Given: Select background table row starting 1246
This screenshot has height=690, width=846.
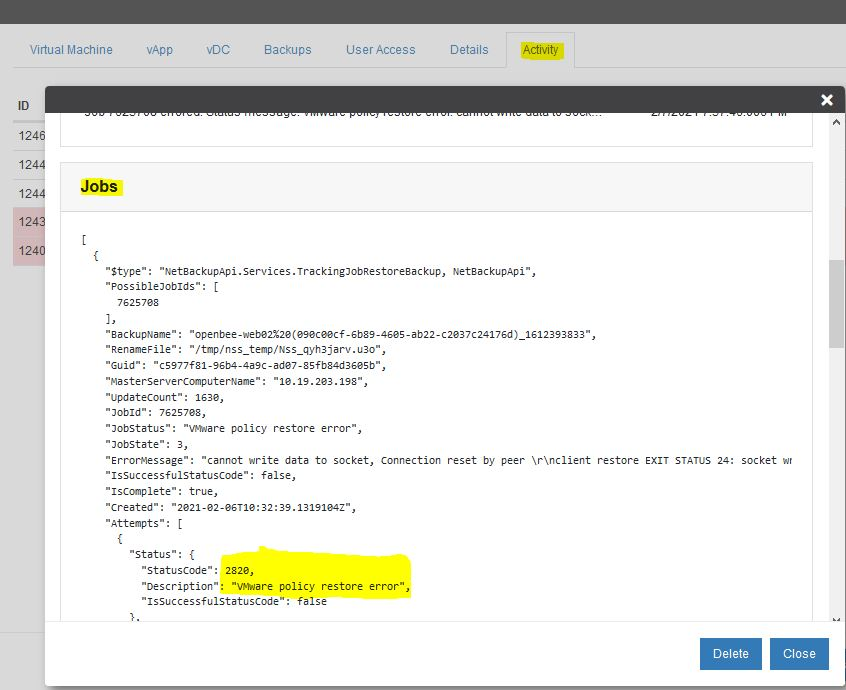Looking at the screenshot, I should coord(29,135).
